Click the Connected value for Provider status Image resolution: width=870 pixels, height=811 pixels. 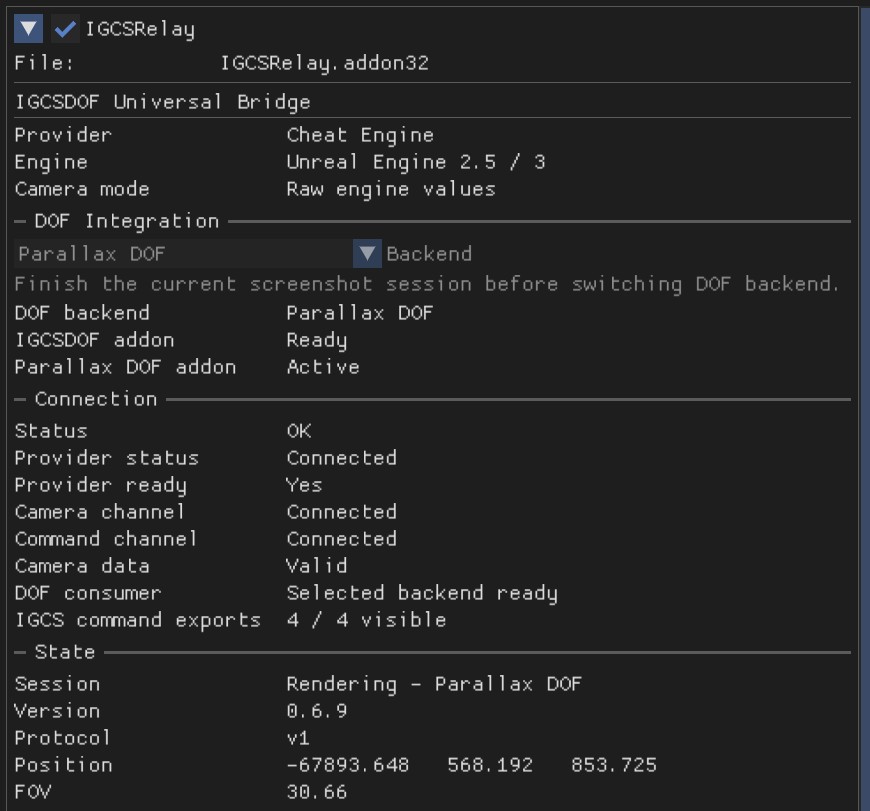(x=342, y=458)
